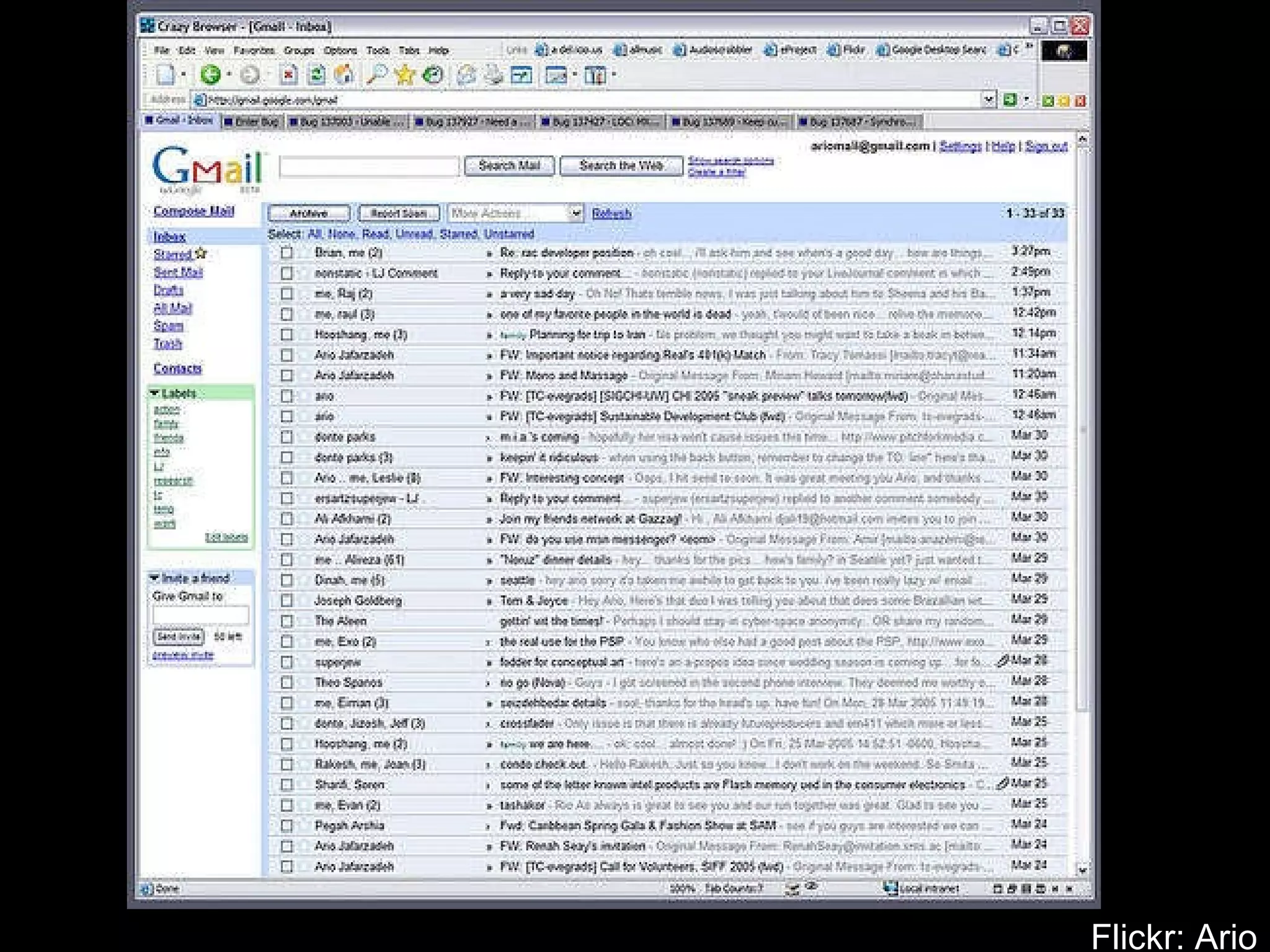1270x952 pixels.
Task: Tick the checkbox beside Joseph Goldberg's email
Action: [x=286, y=600]
